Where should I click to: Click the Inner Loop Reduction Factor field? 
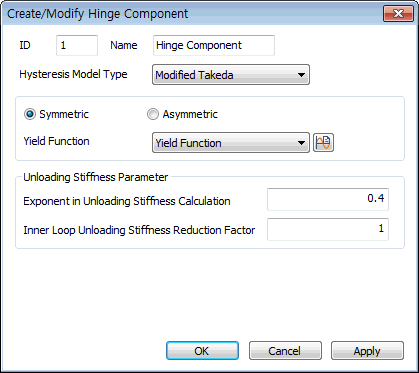click(x=328, y=229)
